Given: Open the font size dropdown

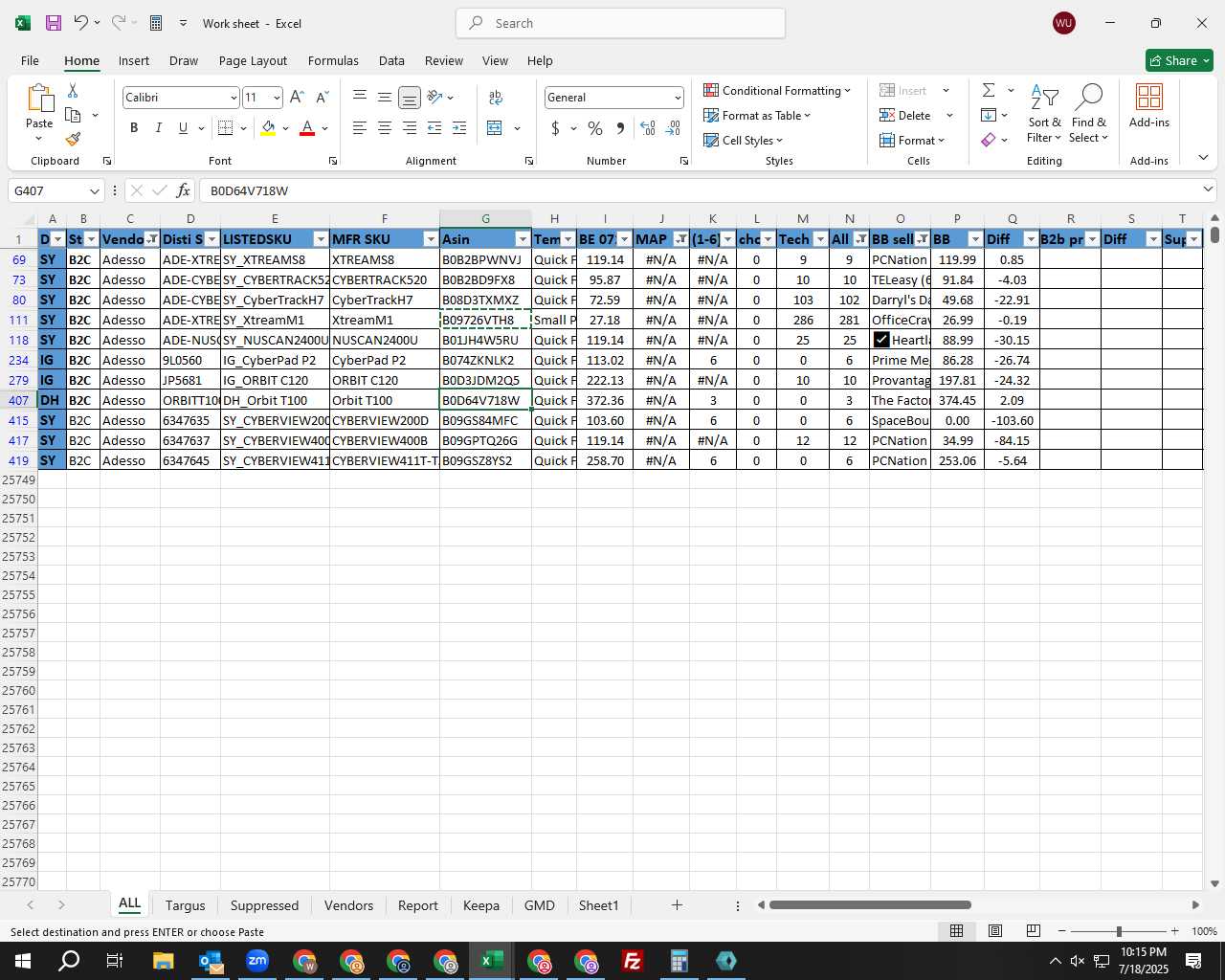Looking at the screenshot, I should 277,98.
